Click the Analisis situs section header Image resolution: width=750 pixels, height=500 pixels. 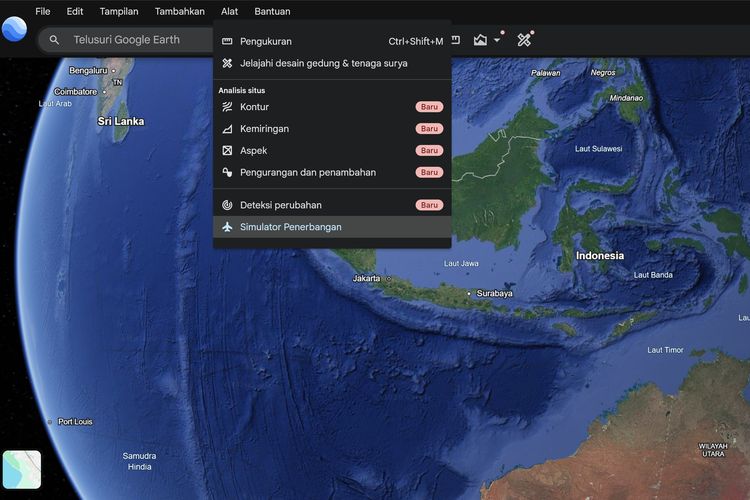[242, 90]
